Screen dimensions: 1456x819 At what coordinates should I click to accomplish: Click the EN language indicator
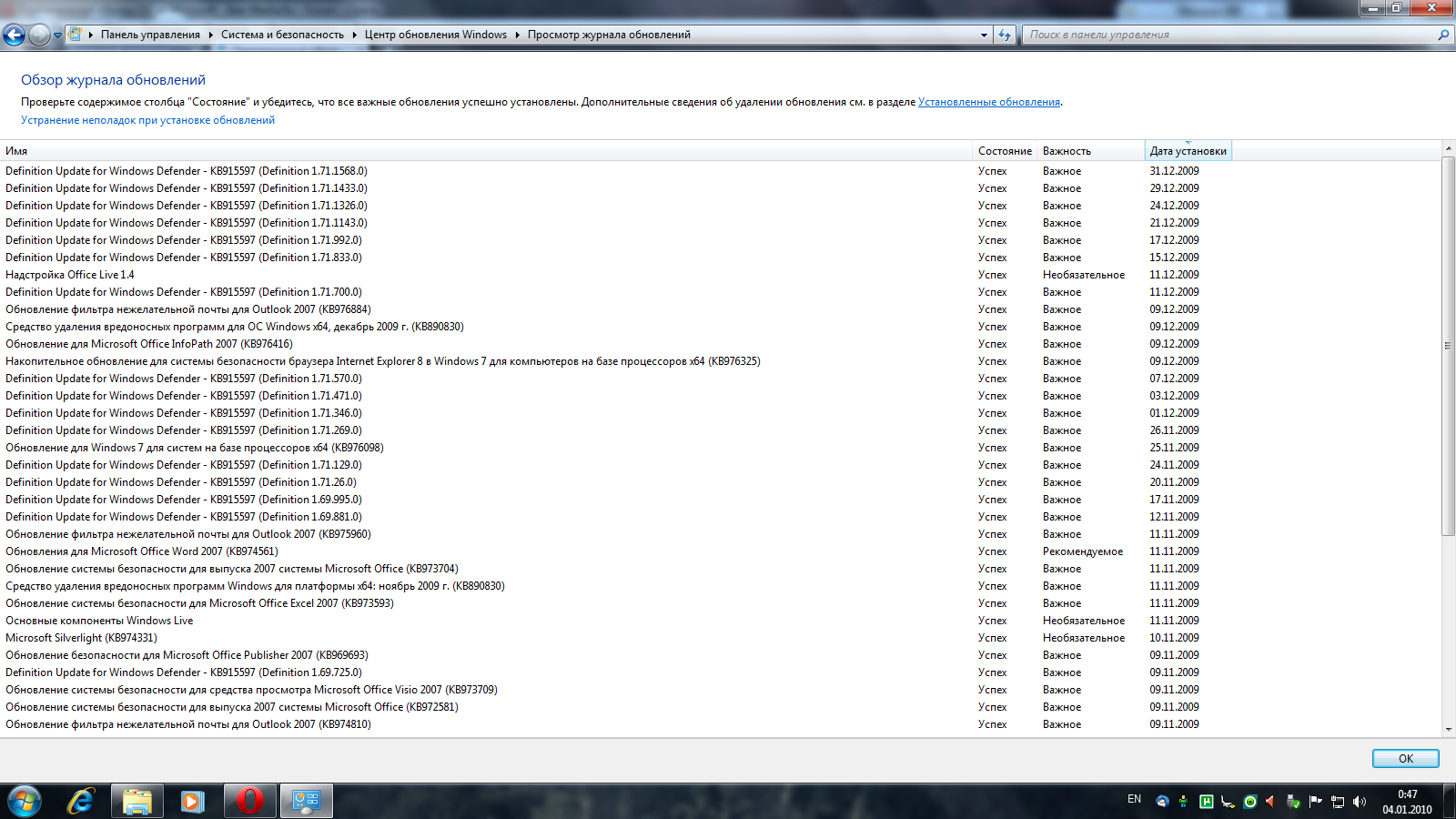pos(1134,799)
